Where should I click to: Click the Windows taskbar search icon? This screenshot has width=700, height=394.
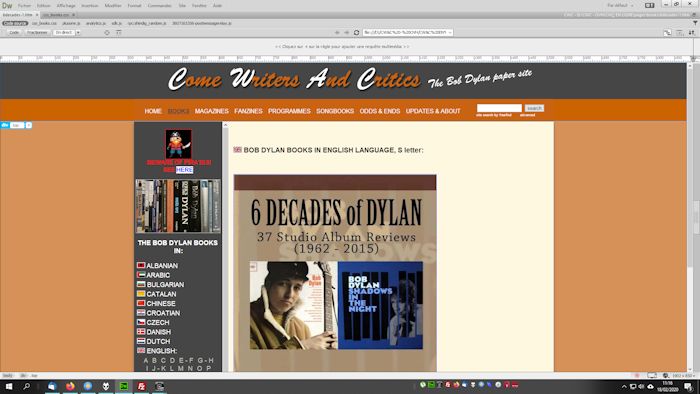(26, 386)
